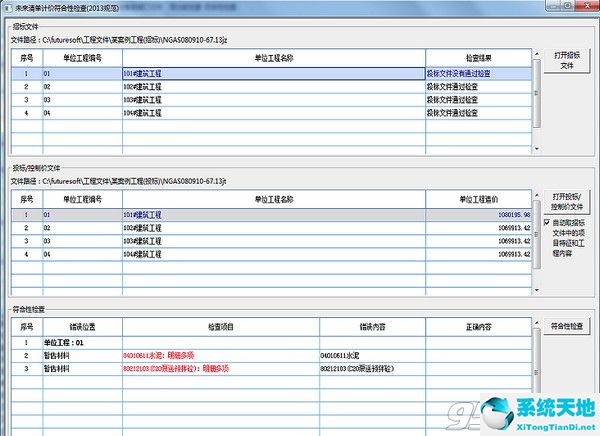Click the 正确内容 column header
Viewport: 600px width, 436px height.
click(x=478, y=327)
